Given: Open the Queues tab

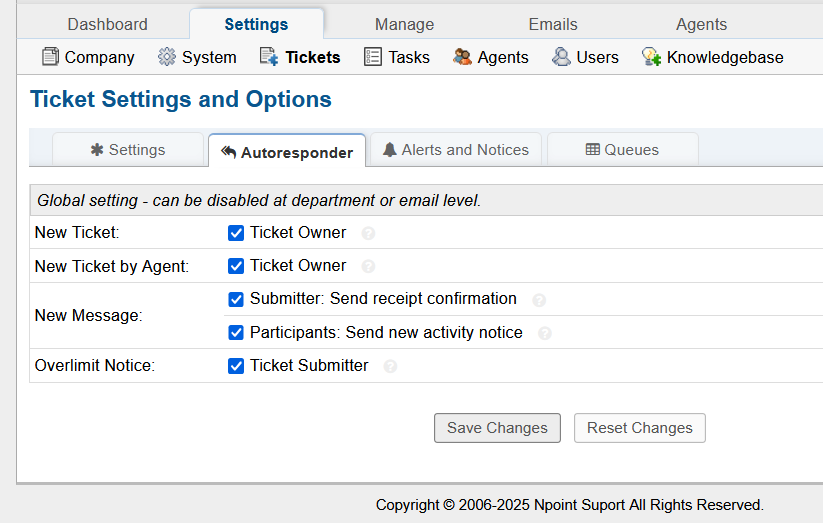Looking at the screenshot, I should coord(622,150).
